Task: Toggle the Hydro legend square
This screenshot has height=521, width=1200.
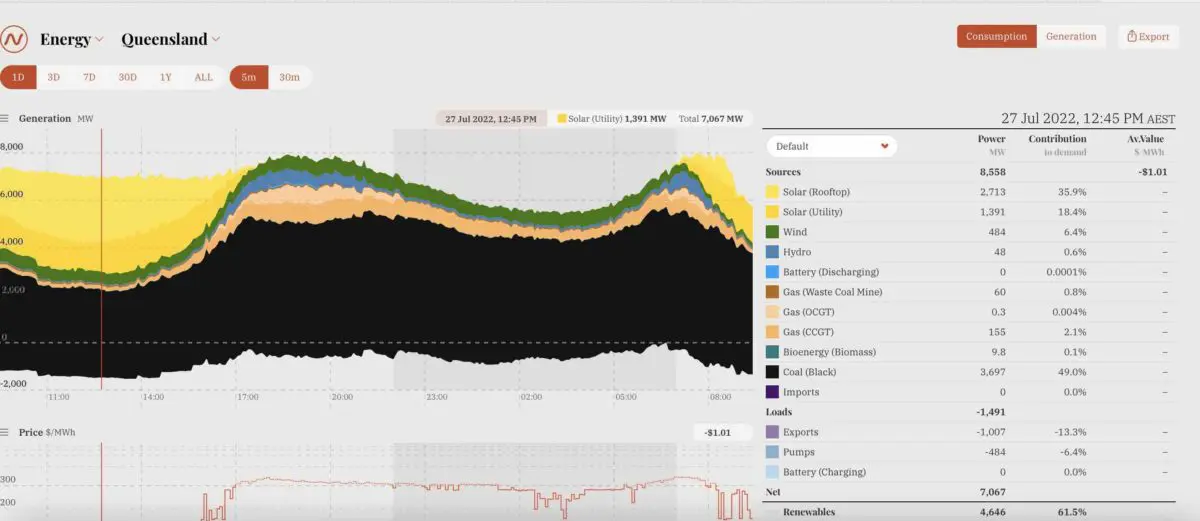Action: (772, 252)
